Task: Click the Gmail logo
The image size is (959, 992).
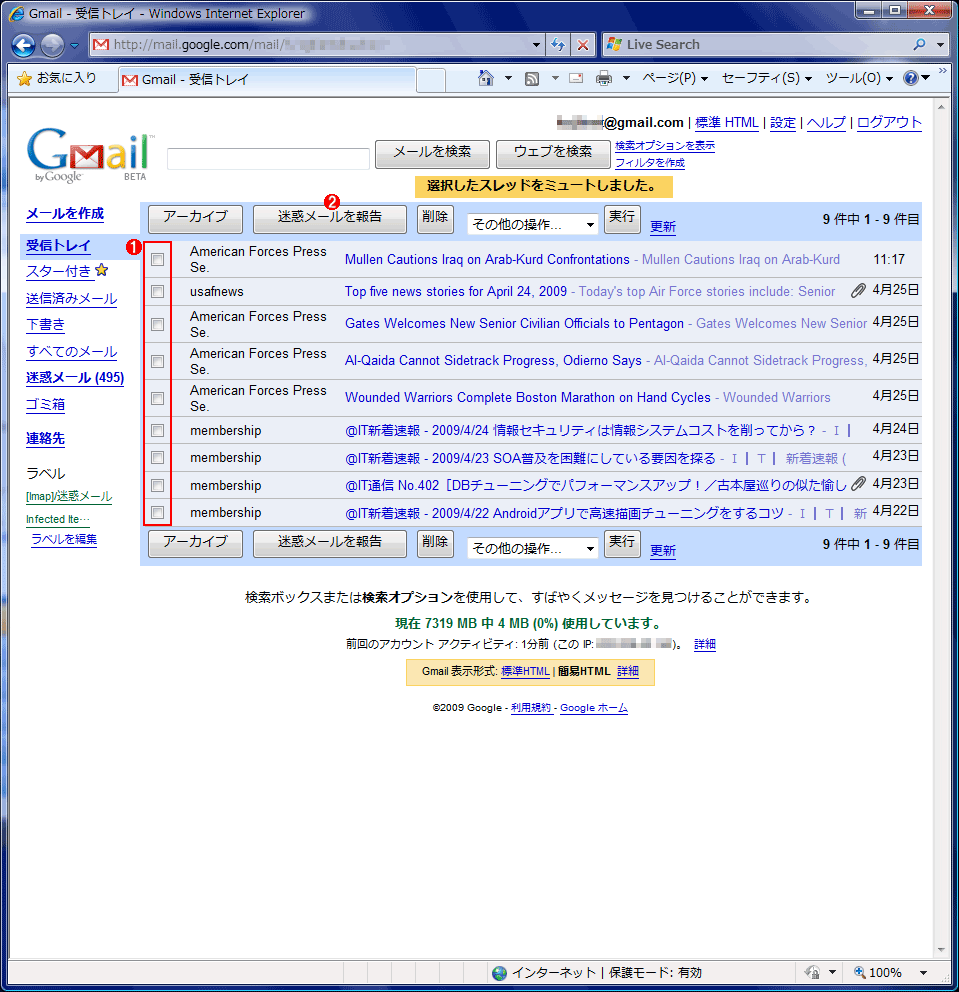Action: tap(89, 155)
